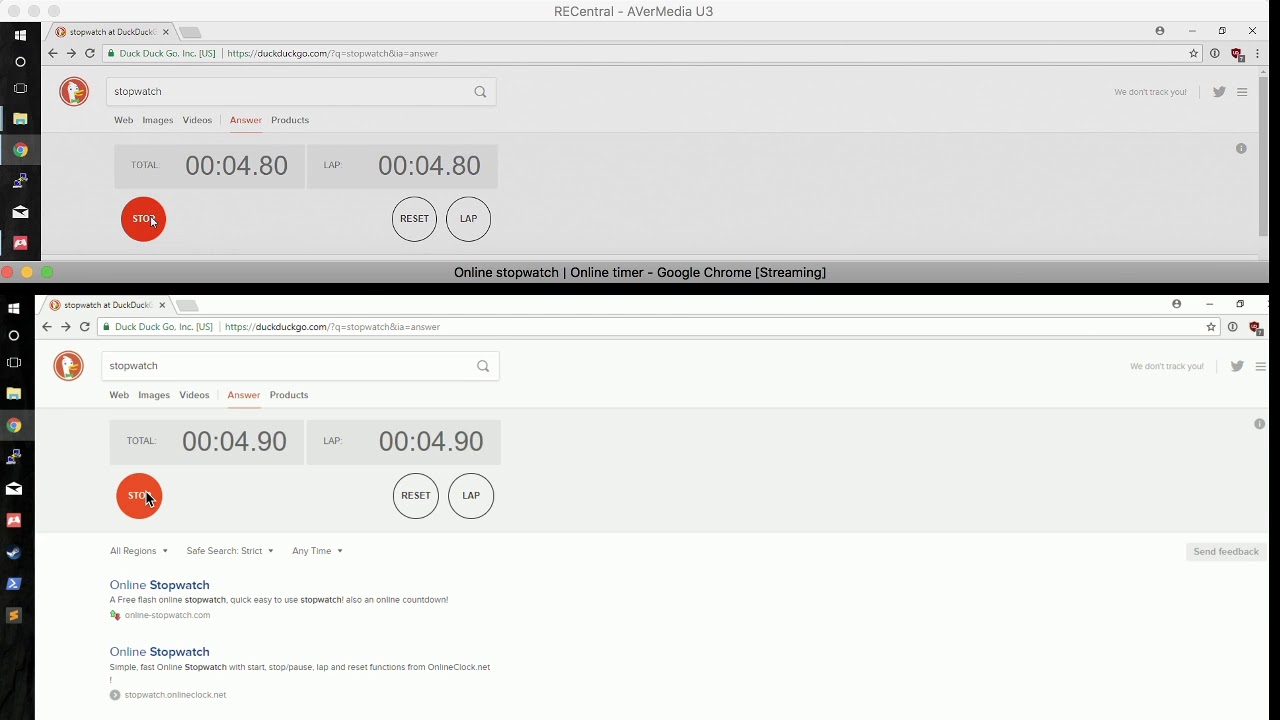
Task: Click Cortana circle in Streaming window taskbar
Action: [x=14, y=336]
